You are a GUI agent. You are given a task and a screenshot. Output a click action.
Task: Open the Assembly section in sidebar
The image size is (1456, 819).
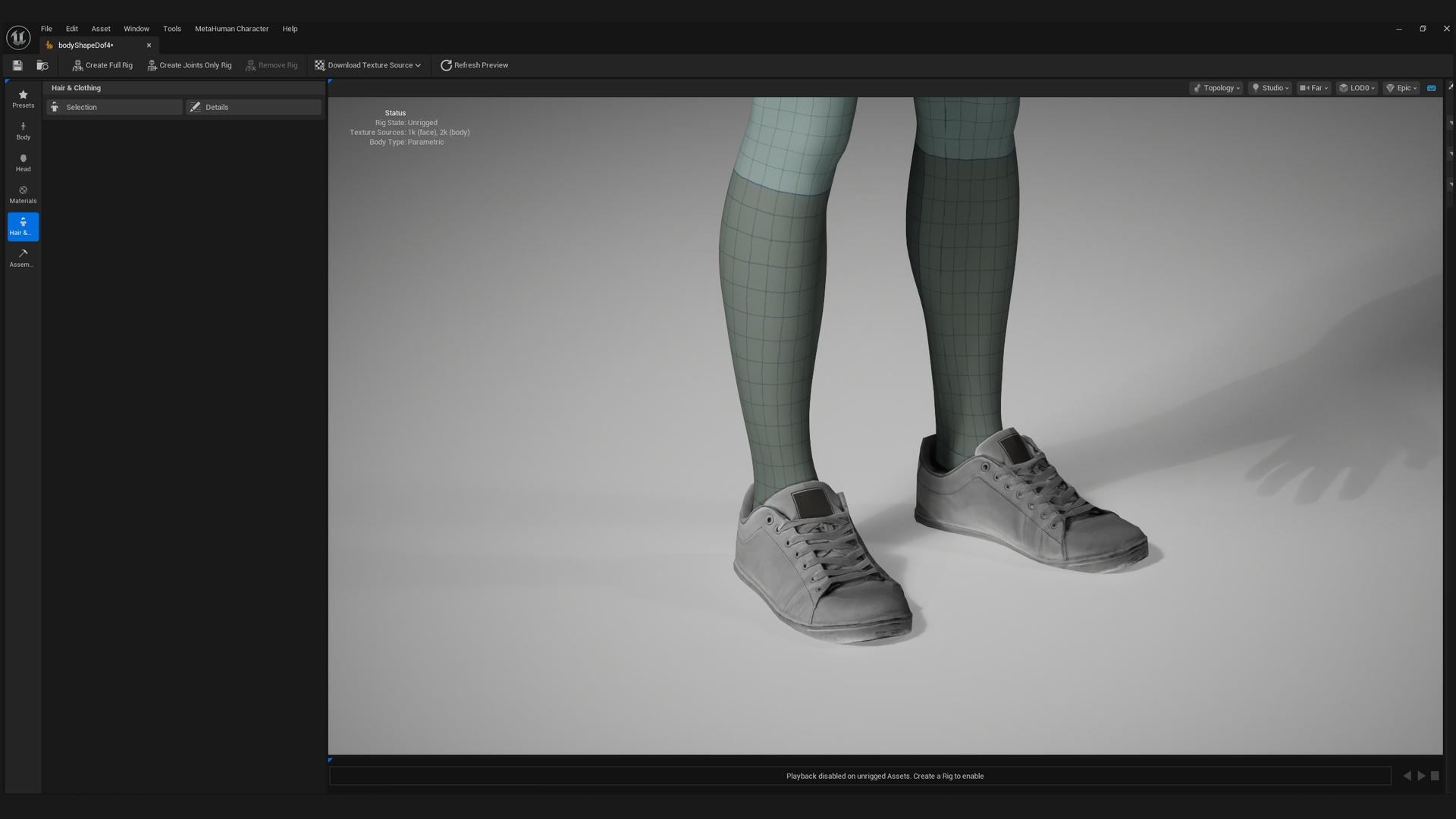pyautogui.click(x=23, y=258)
